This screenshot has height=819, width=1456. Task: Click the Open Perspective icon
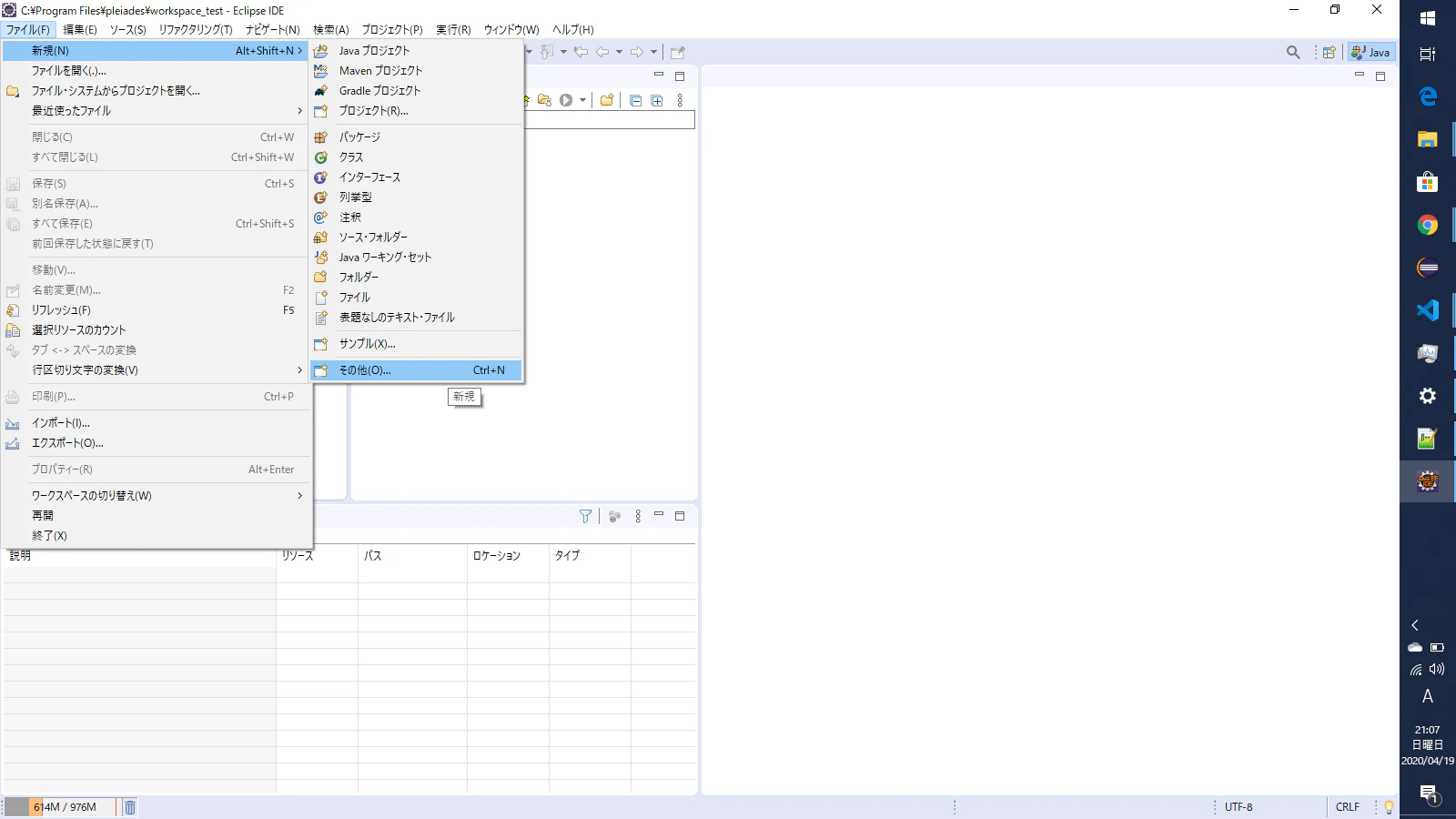tap(1330, 53)
